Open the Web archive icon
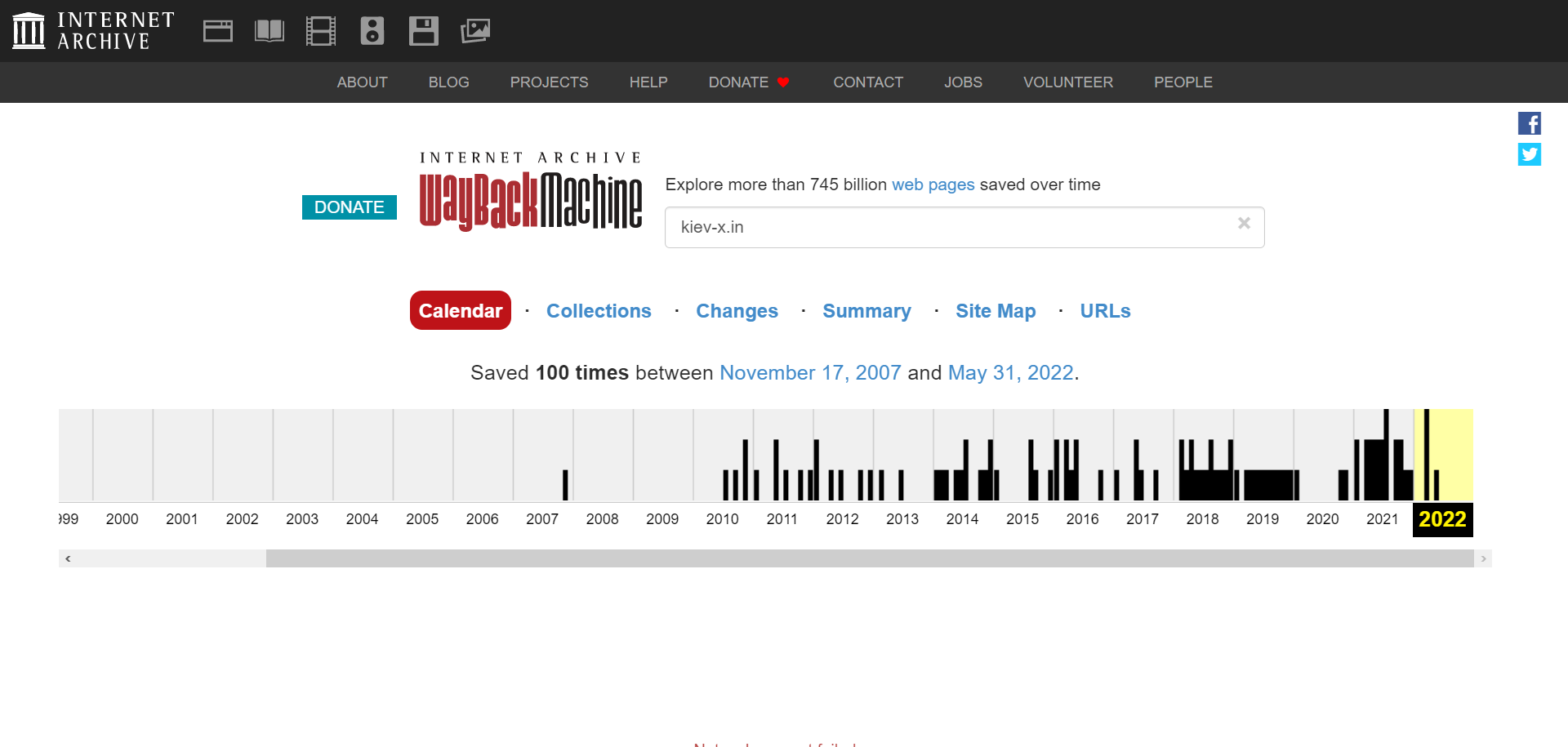 (218, 31)
